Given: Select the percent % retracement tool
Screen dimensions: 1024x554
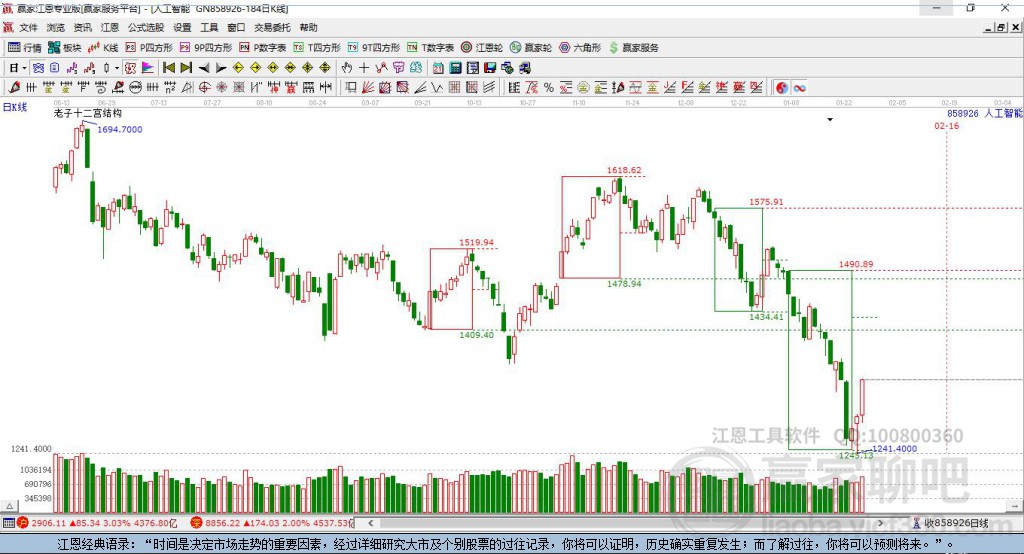Looking at the screenshot, I should (x=549, y=87).
